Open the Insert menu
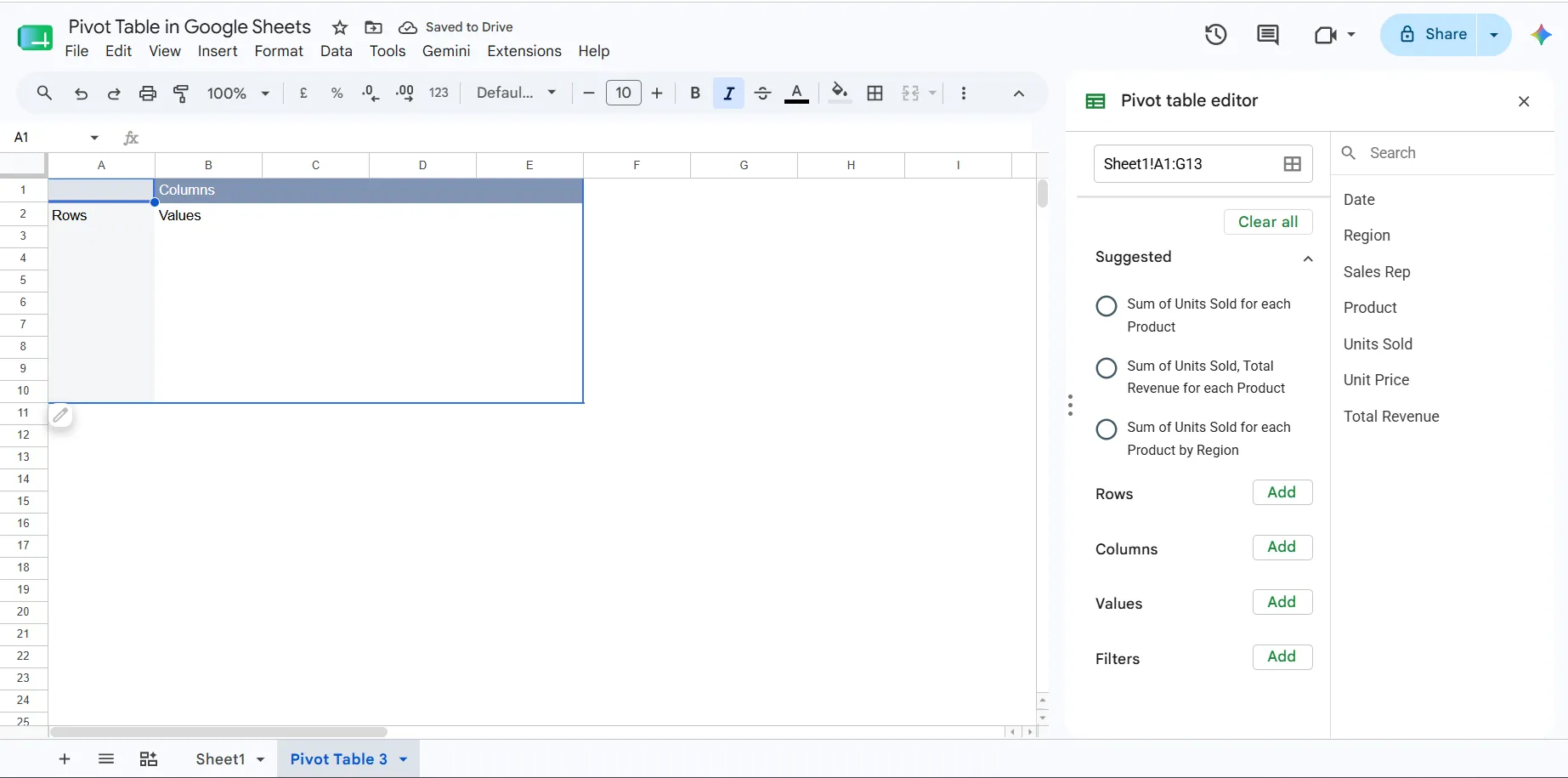Viewport: 1568px width, 778px height. [x=218, y=51]
